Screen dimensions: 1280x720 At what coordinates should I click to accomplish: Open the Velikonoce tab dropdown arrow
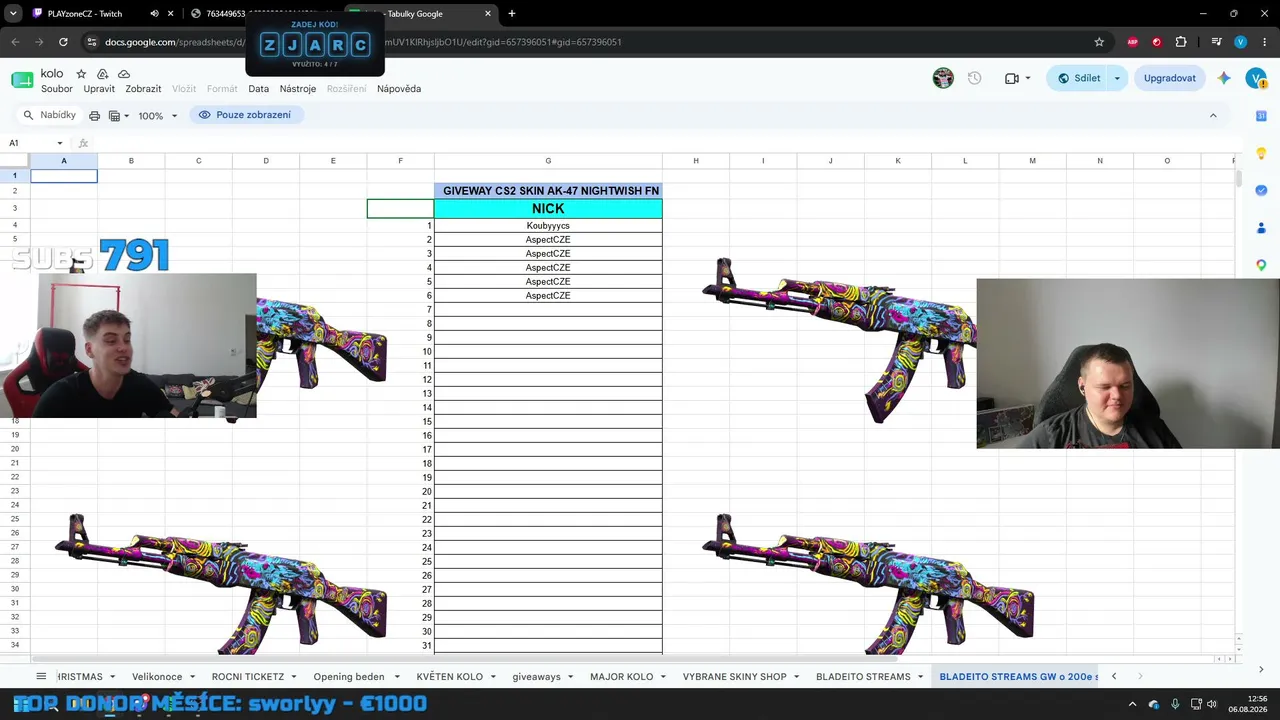pos(195,677)
